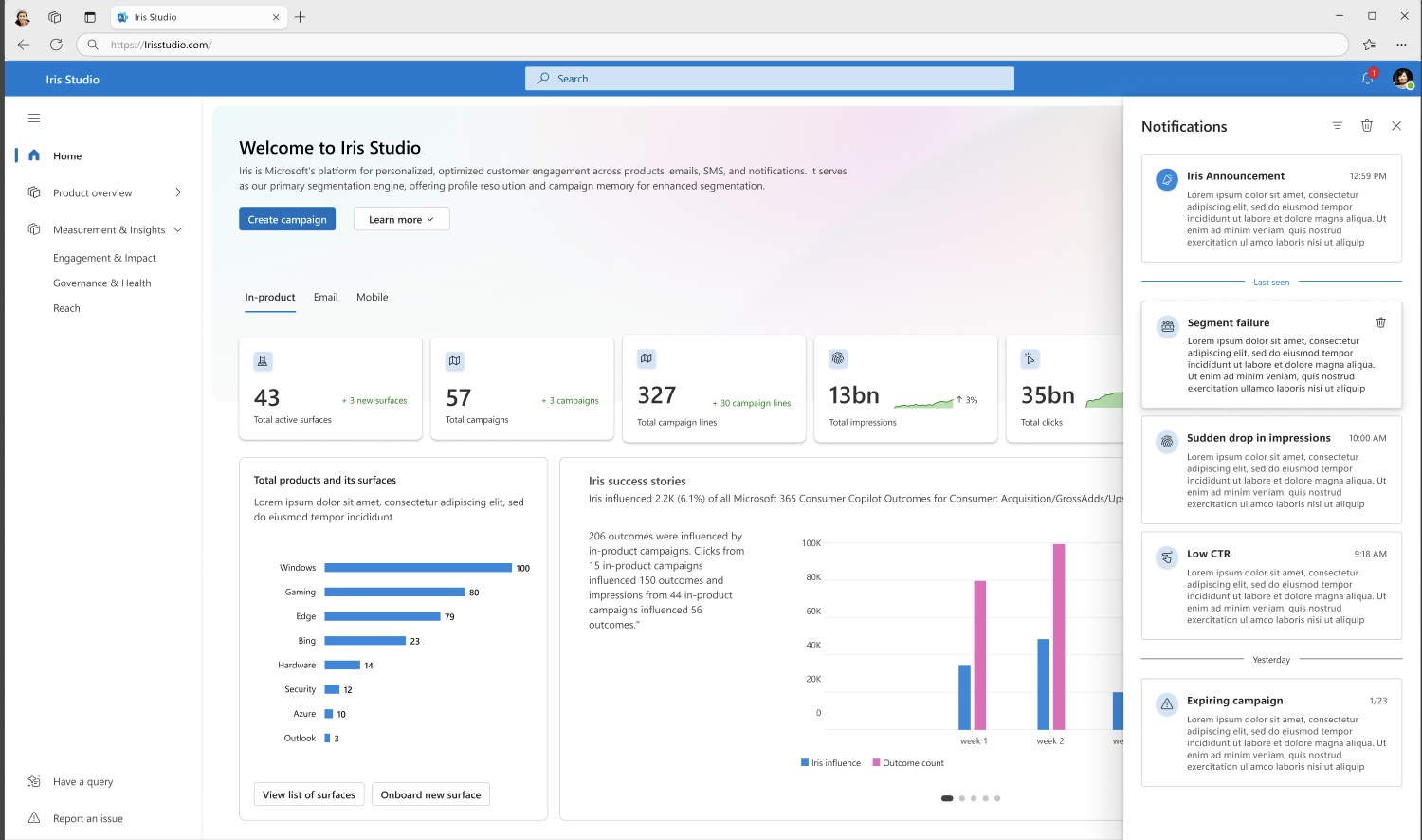Open the Iris Announcement notification title
Image resolution: width=1422 pixels, height=840 pixels.
(x=1235, y=175)
